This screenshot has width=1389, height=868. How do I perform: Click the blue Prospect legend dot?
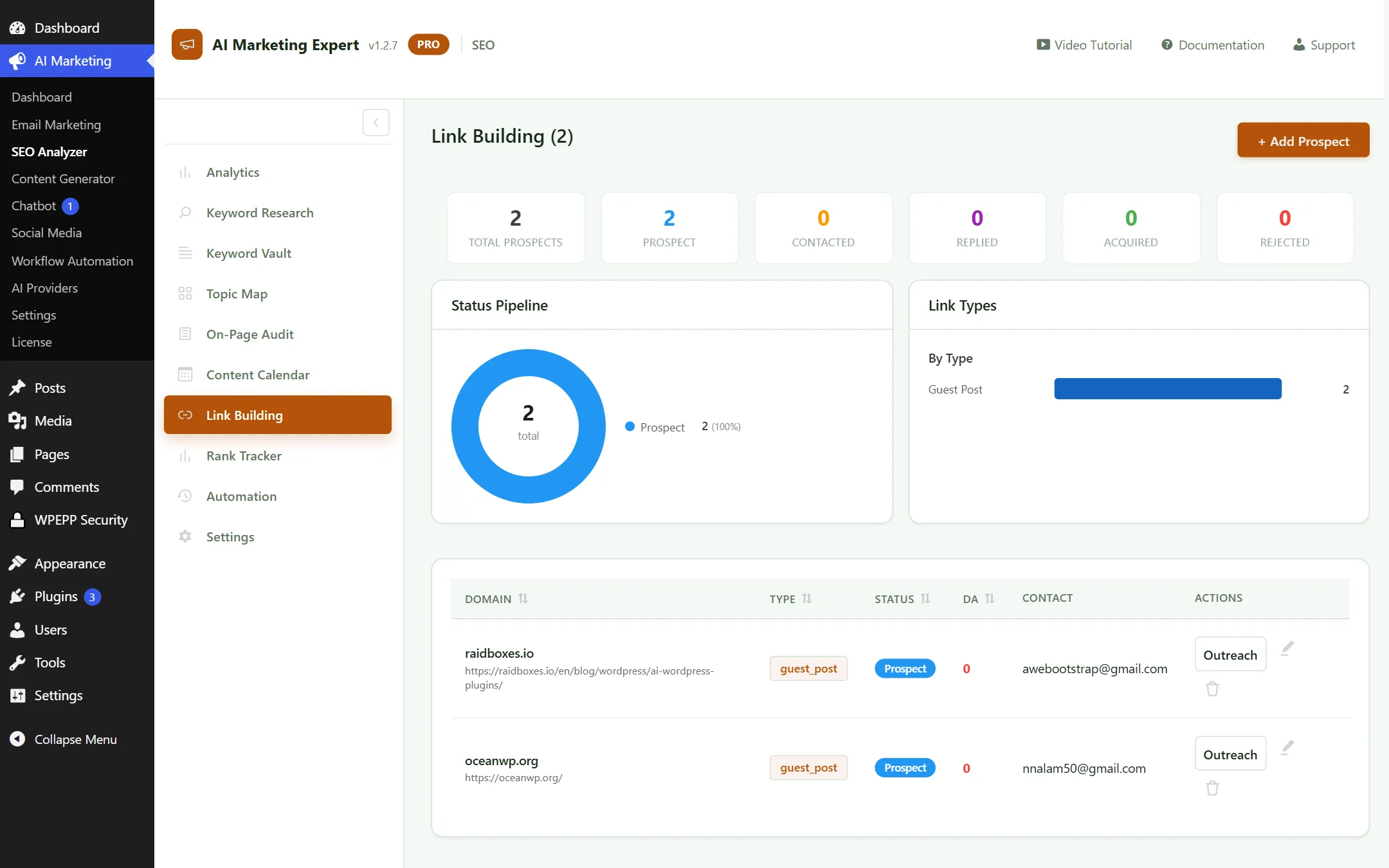click(x=630, y=426)
